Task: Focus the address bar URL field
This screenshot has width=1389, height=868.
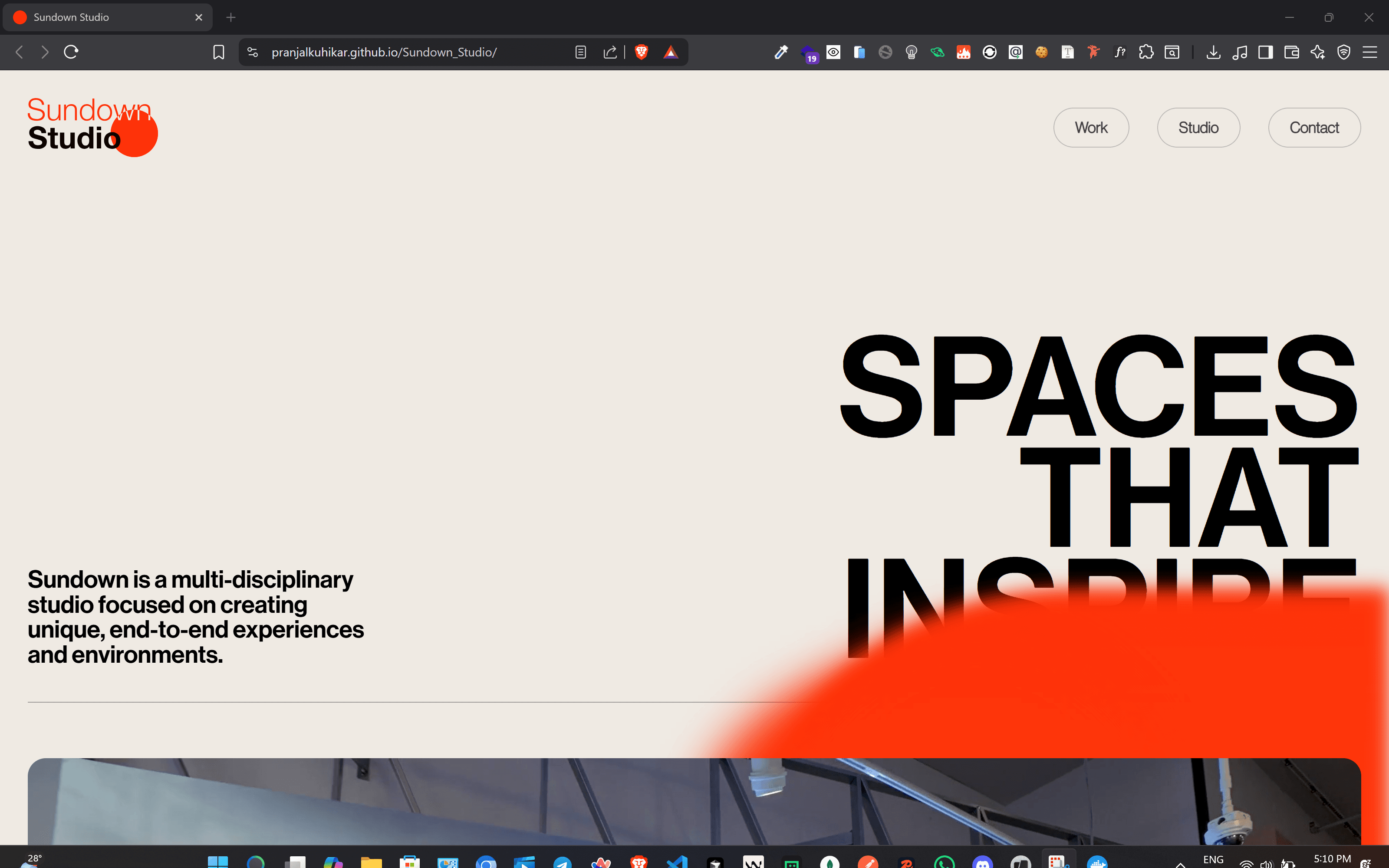Action: coord(384,52)
